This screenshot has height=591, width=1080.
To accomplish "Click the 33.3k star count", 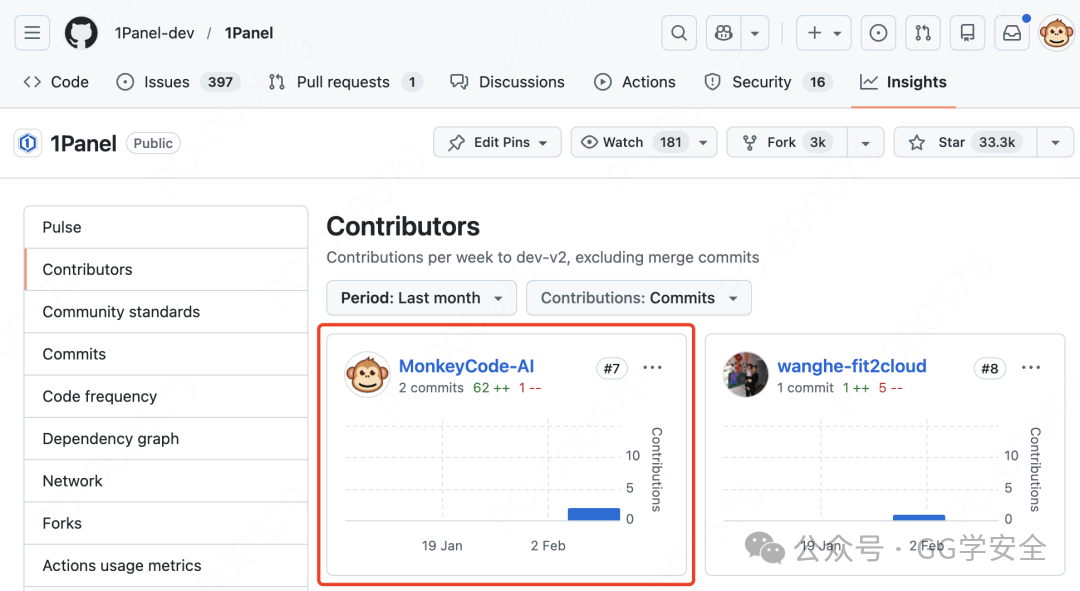I will pos(997,143).
